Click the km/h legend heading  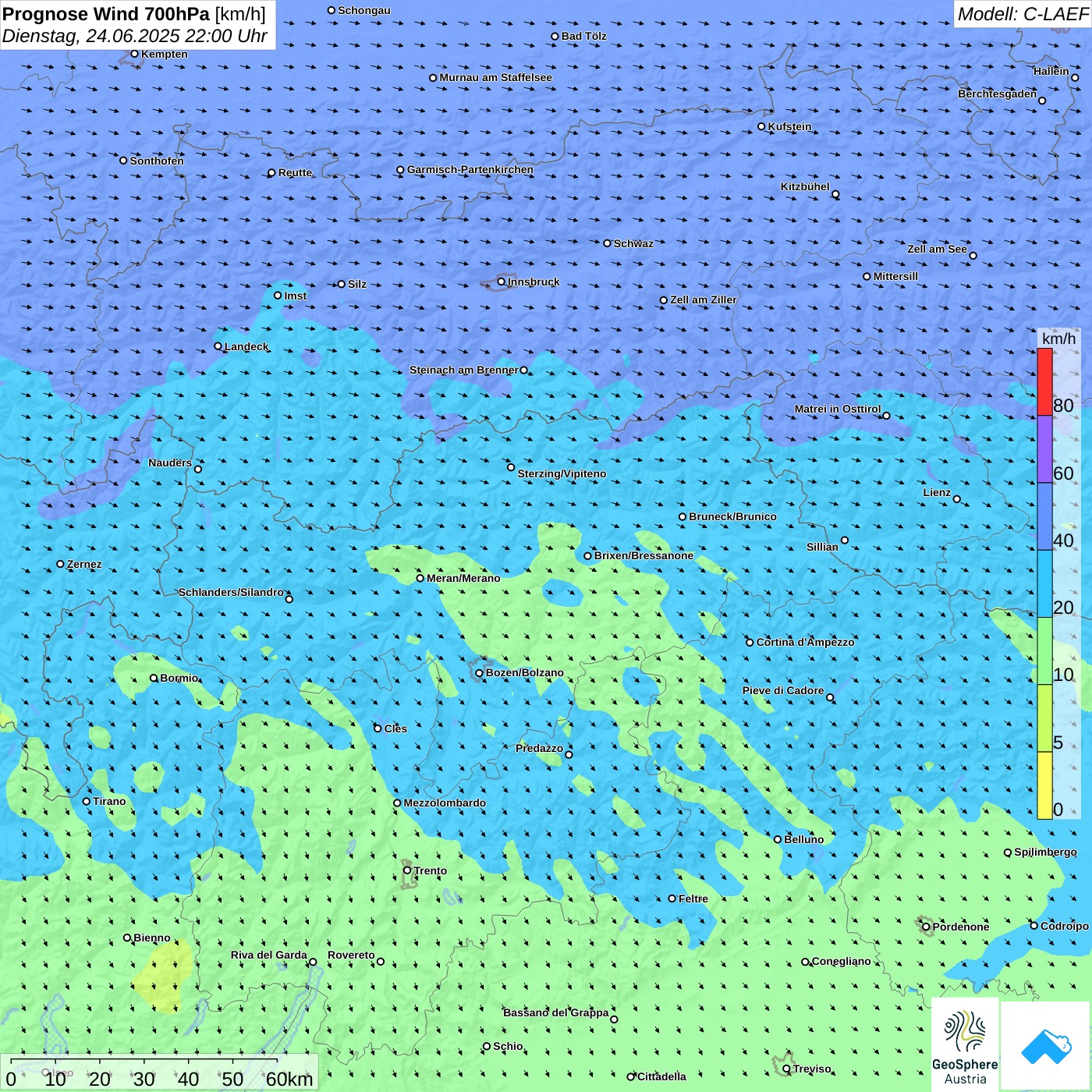click(1058, 339)
